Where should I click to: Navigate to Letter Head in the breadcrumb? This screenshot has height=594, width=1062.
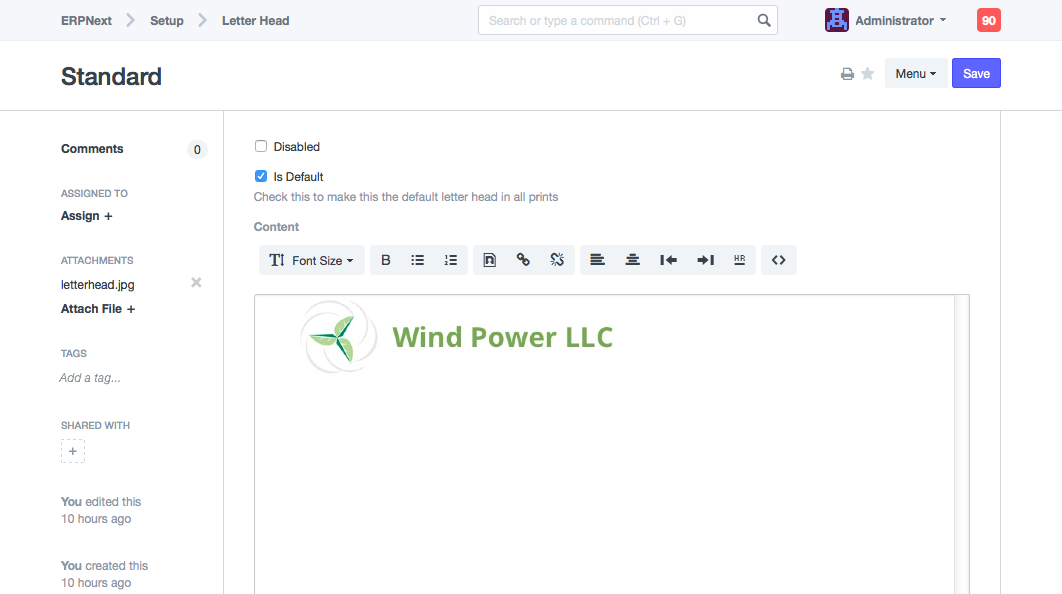pos(255,20)
